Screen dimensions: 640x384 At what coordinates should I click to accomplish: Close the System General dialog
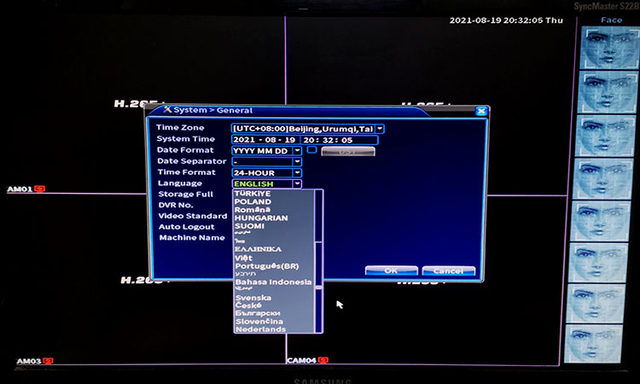point(482,111)
